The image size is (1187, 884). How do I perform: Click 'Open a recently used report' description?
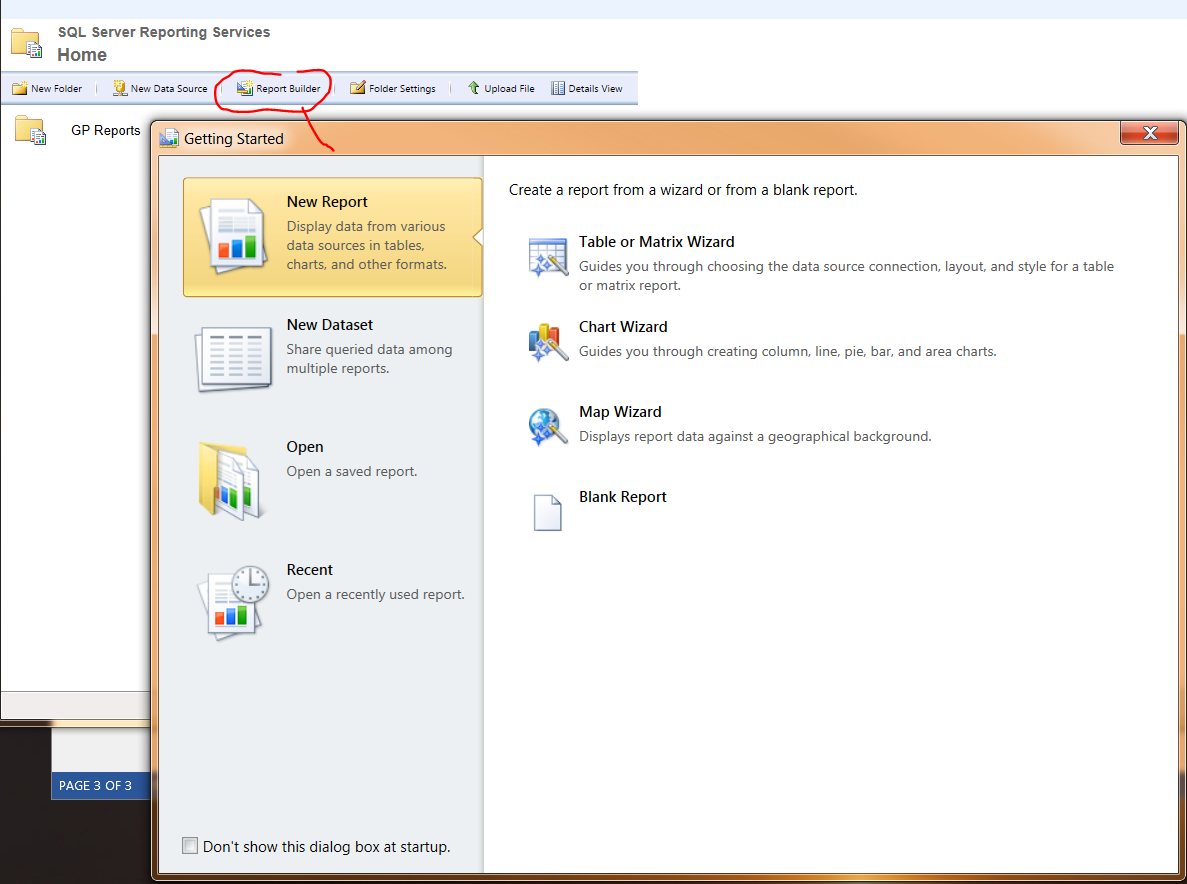pos(375,595)
